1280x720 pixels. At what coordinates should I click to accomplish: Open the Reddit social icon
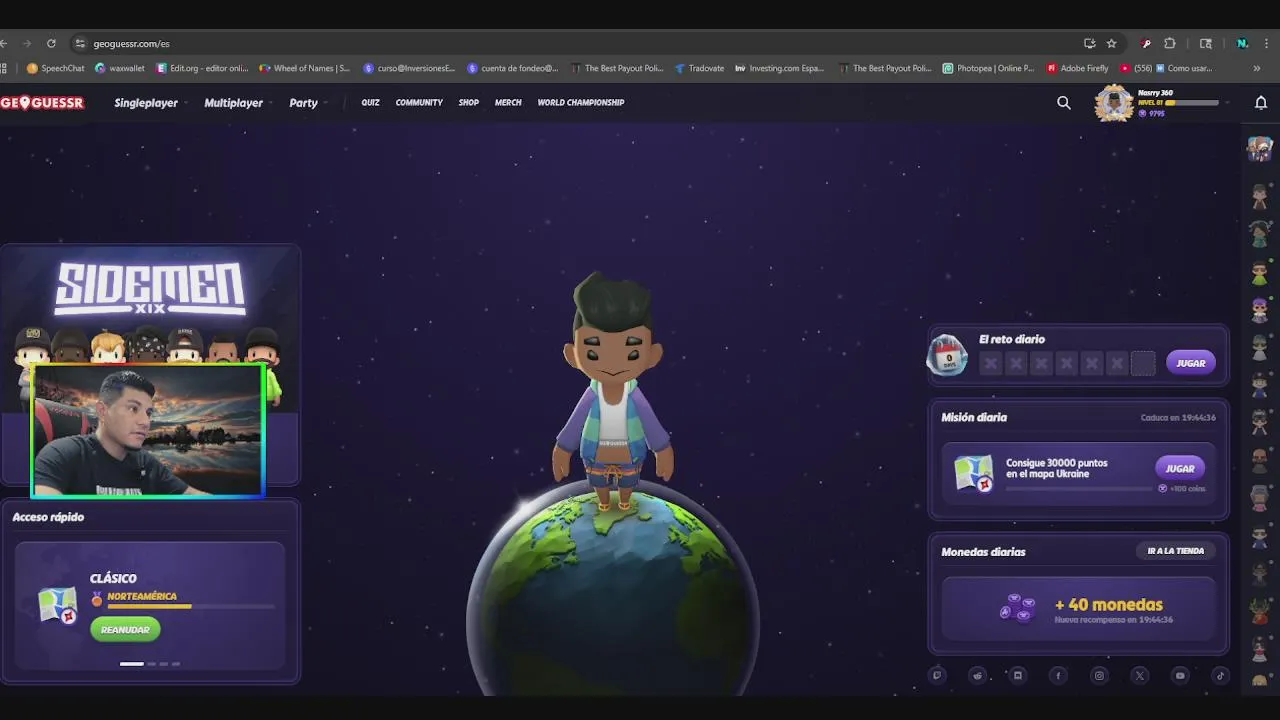pos(978,675)
